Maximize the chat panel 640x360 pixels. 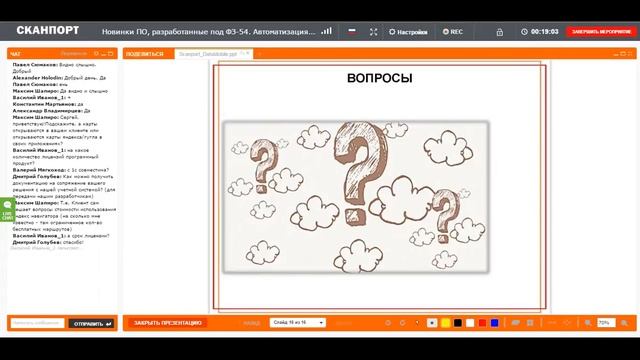(x=110, y=53)
